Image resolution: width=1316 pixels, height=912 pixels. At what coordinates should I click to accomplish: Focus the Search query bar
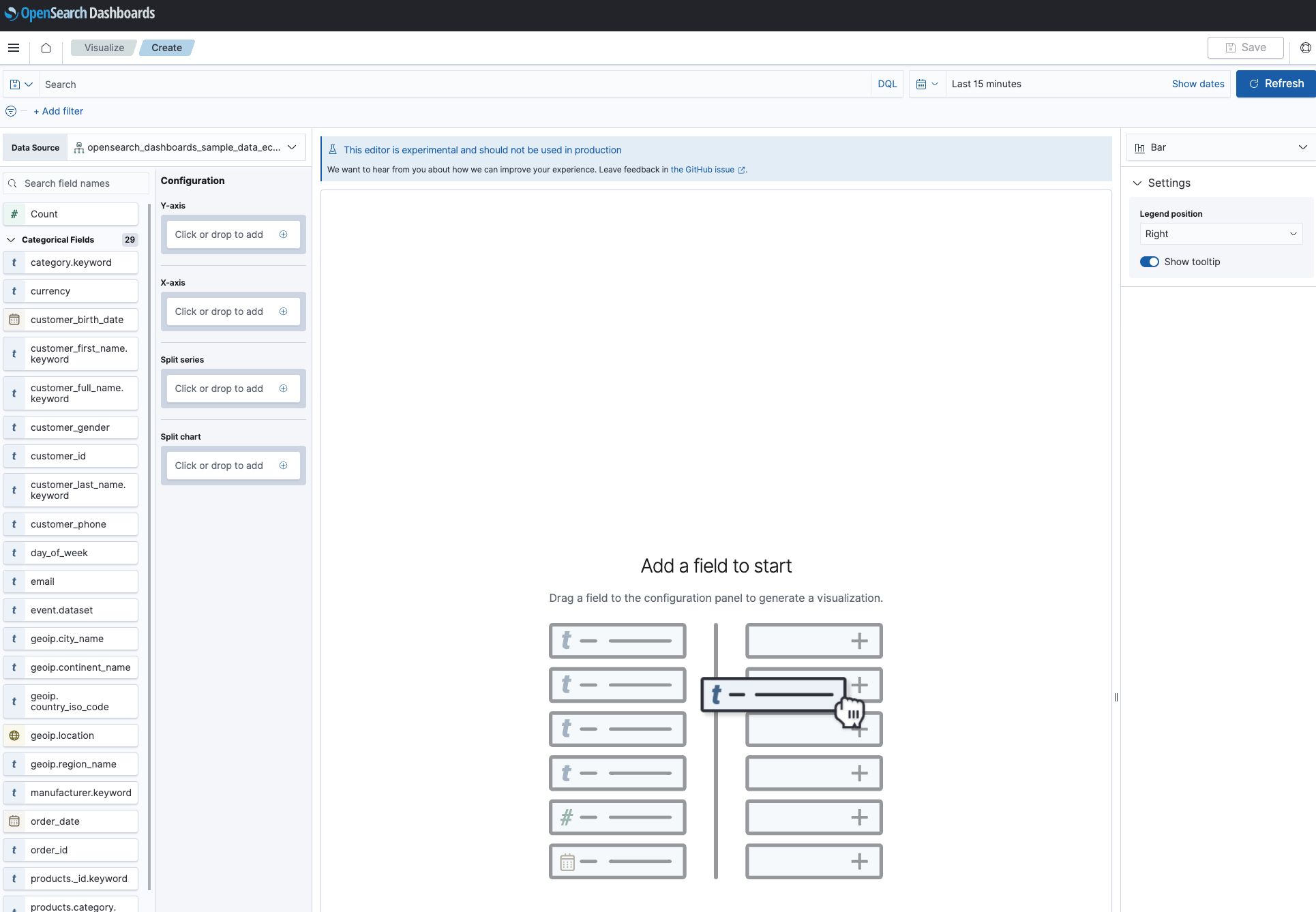point(455,85)
